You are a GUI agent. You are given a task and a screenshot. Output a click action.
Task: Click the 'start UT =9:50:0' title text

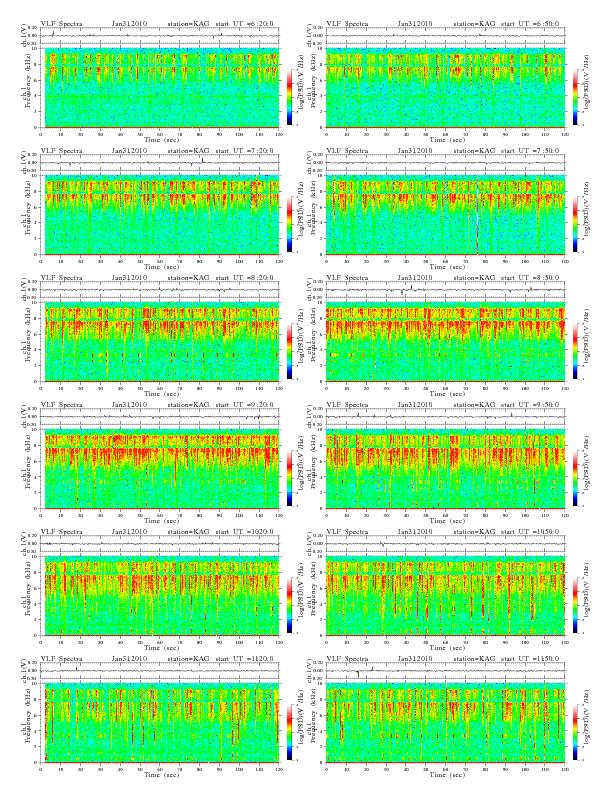tap(530, 405)
